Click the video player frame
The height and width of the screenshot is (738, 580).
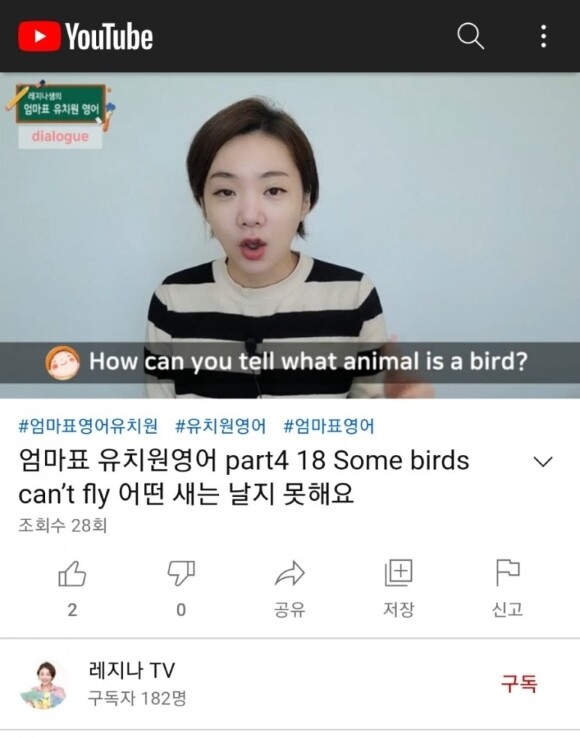290,235
